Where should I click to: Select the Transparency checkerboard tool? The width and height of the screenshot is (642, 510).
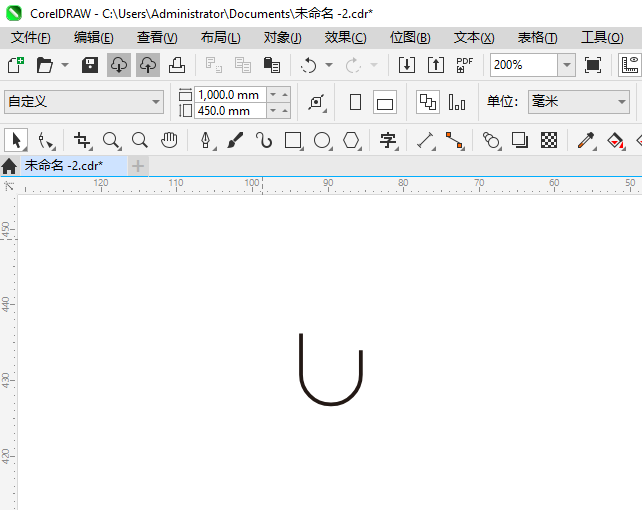[549, 140]
